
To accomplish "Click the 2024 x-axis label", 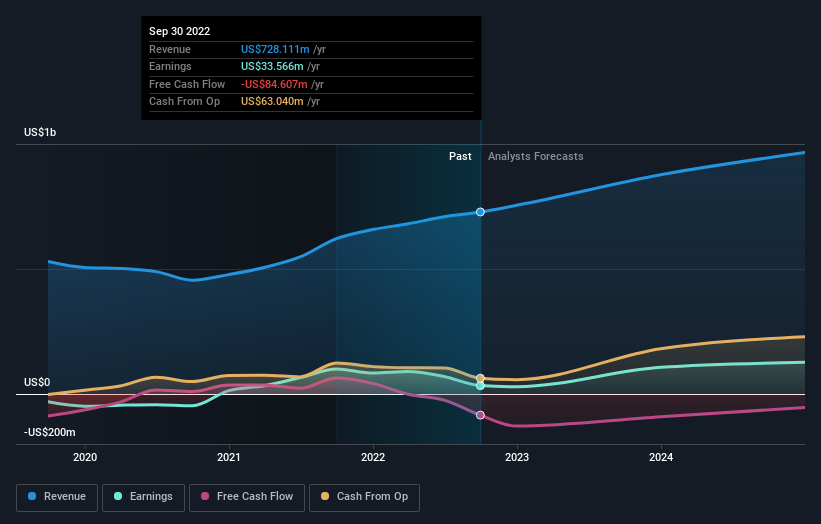I will 661,457.
